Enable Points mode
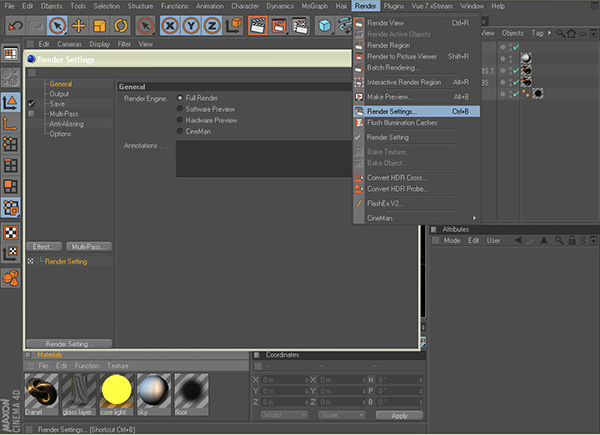The image size is (600, 435). [11, 144]
